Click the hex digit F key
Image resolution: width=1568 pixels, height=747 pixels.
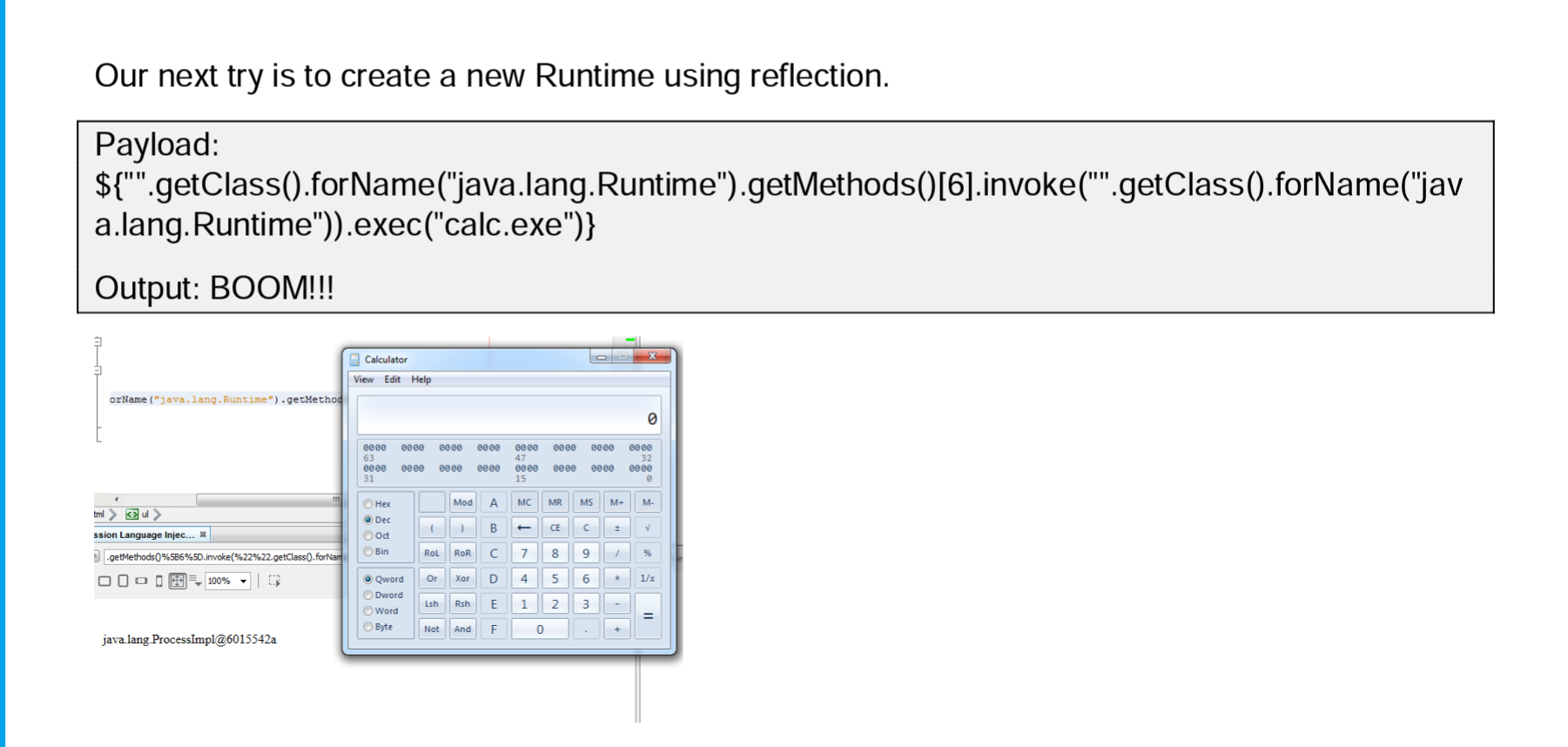point(494,629)
